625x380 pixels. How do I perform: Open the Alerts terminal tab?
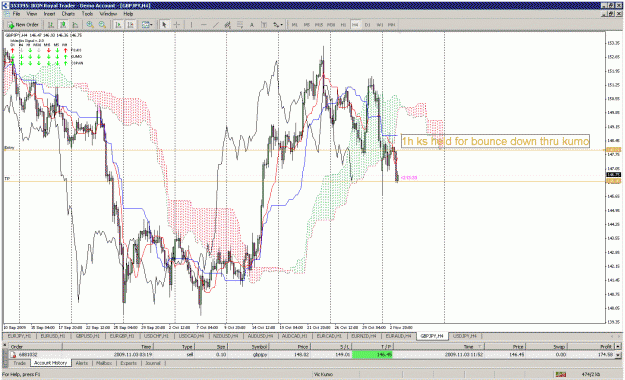click(82, 363)
